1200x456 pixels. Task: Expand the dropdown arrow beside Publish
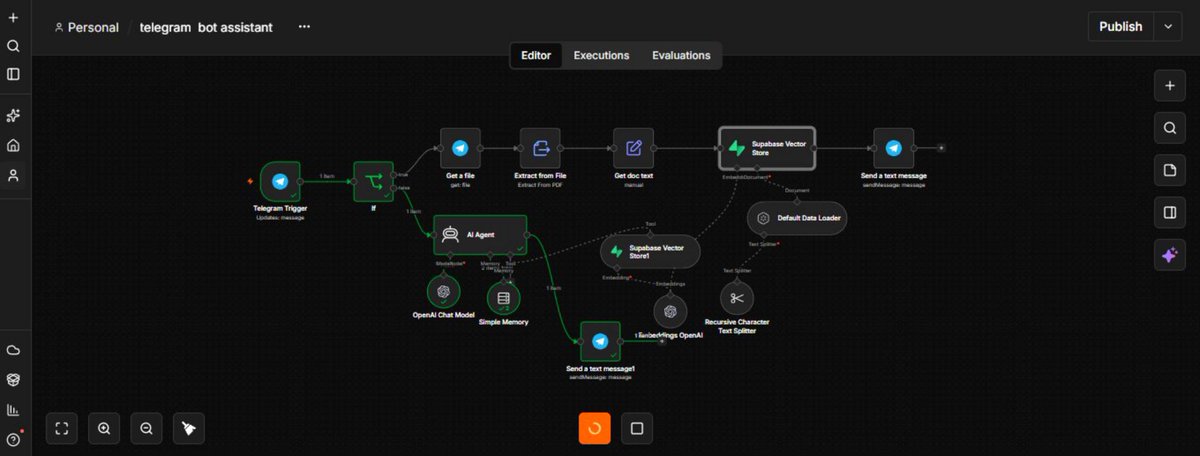click(x=1167, y=27)
